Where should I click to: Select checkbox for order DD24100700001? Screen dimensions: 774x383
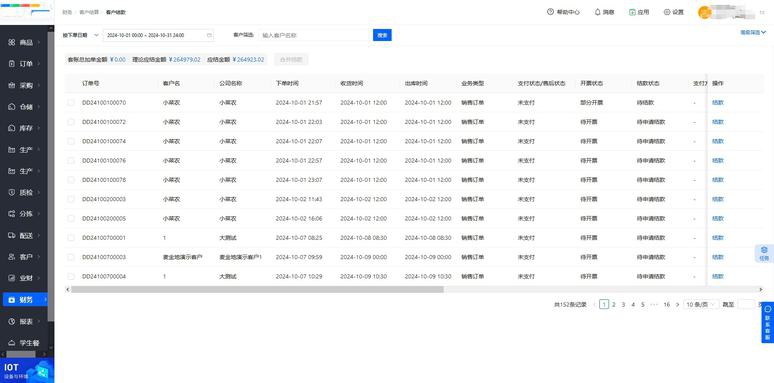pyautogui.click(x=71, y=237)
